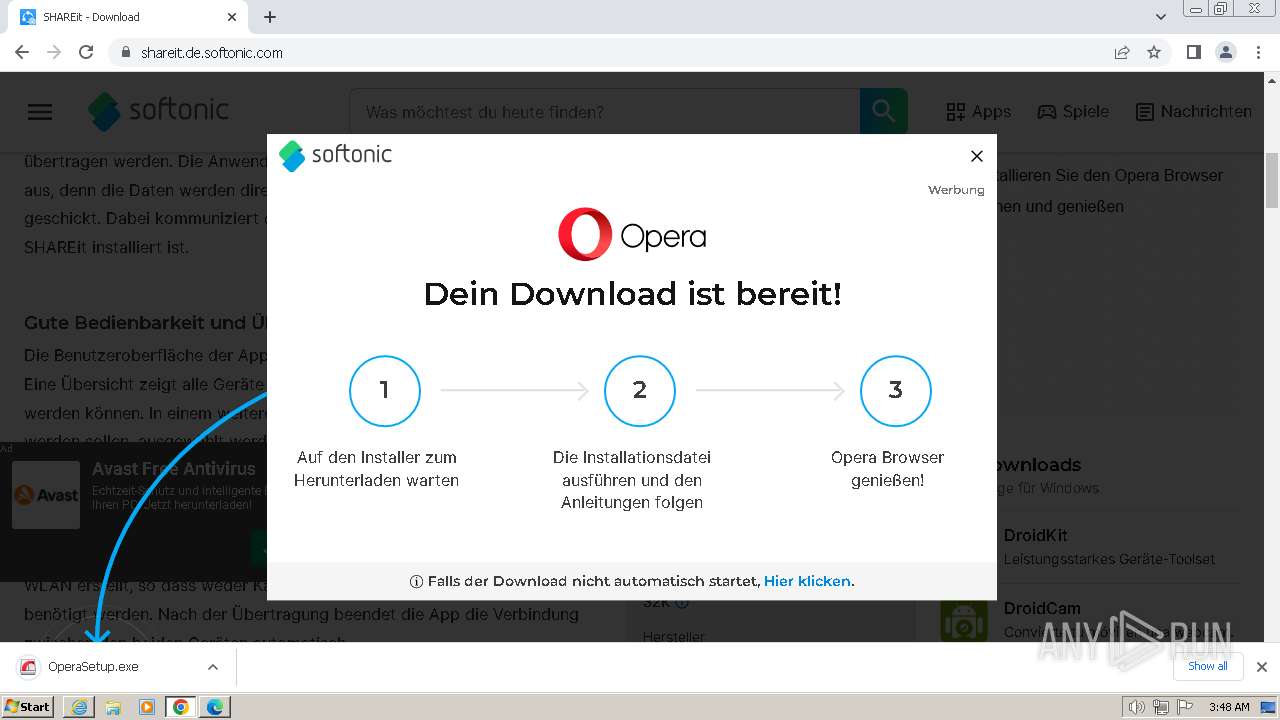Bookmark this page with the star

[1154, 52]
